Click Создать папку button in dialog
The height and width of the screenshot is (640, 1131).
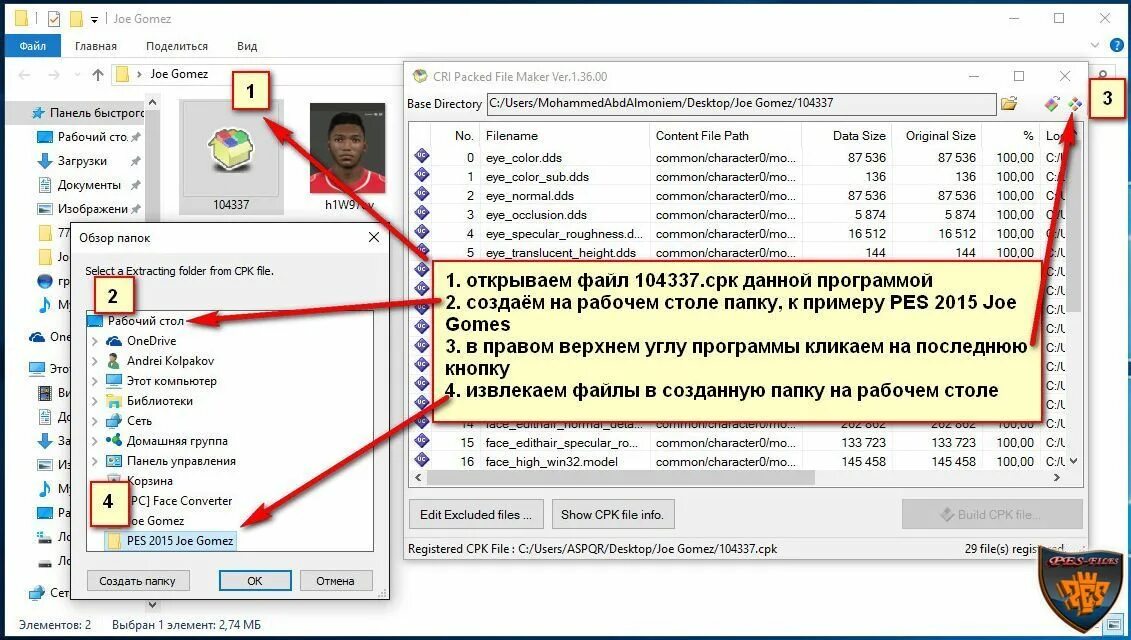pyautogui.click(x=138, y=580)
